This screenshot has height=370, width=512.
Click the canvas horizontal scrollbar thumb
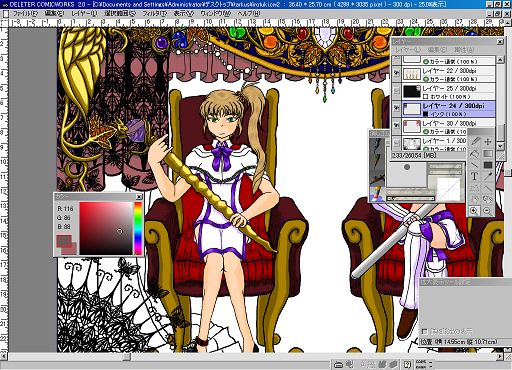127,356
